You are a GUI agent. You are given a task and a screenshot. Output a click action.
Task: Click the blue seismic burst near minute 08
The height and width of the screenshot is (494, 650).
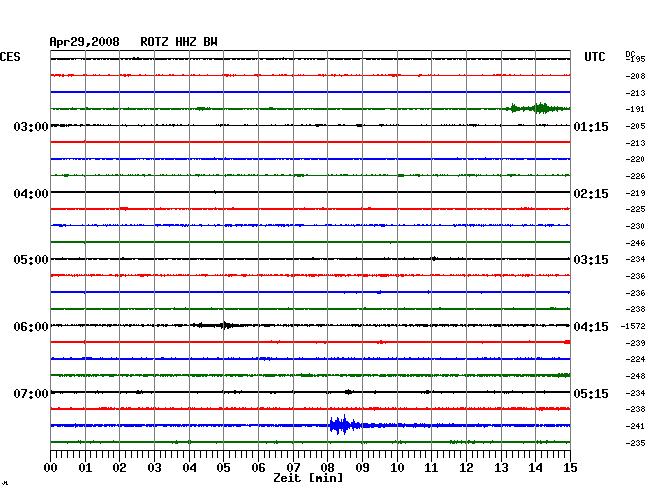344,425
